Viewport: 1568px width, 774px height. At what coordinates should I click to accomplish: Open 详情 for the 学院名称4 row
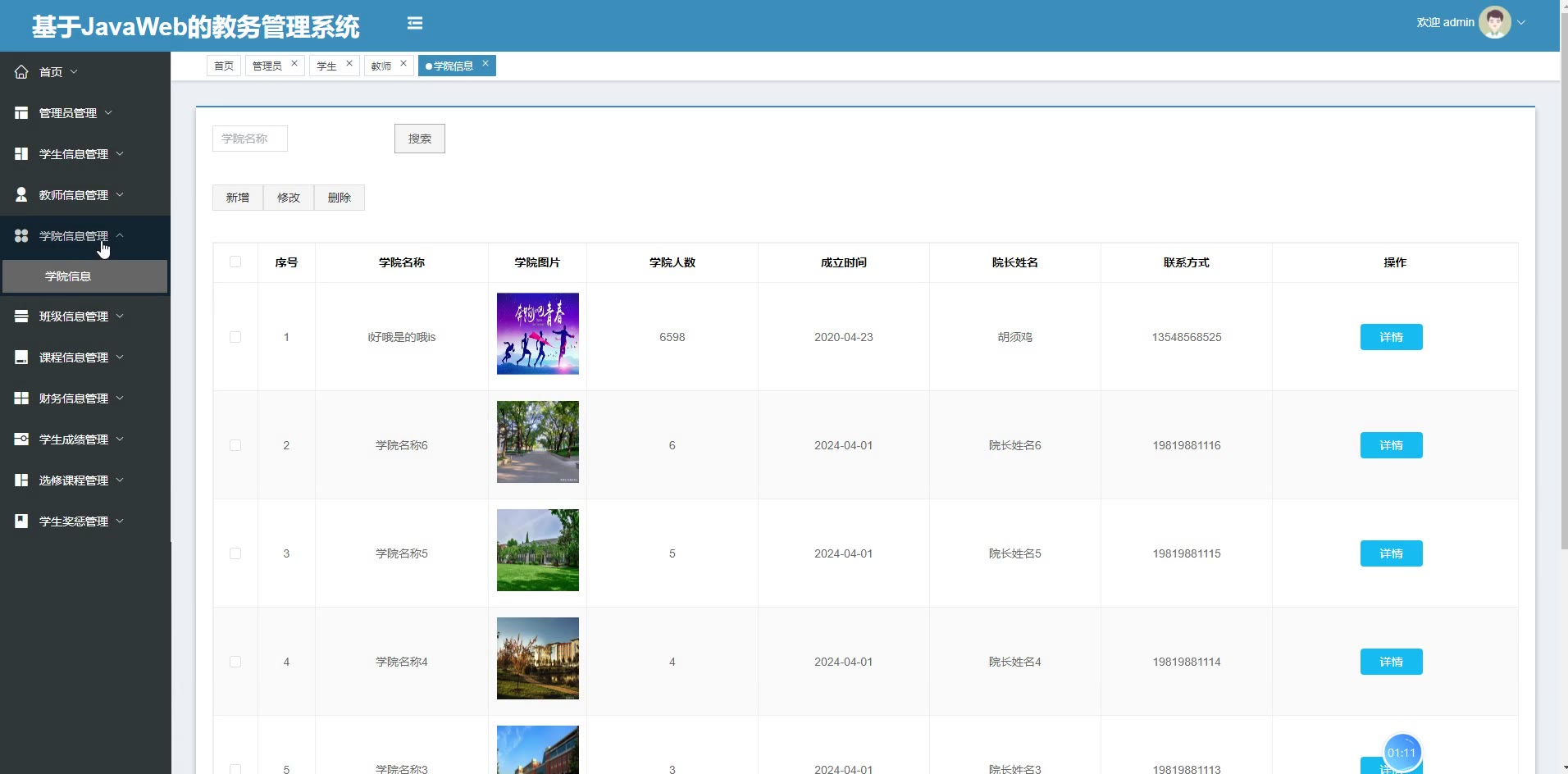point(1391,662)
